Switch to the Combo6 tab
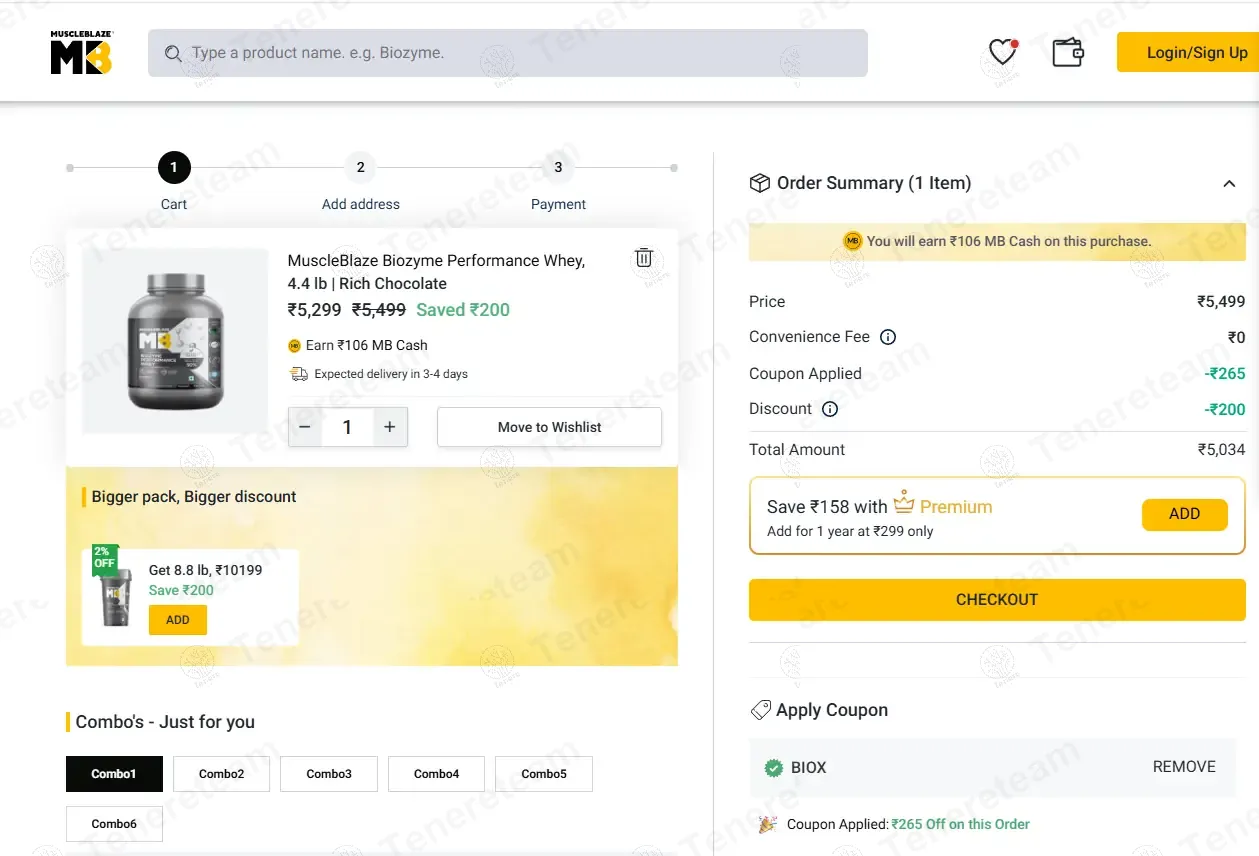This screenshot has width=1259, height=856. pyautogui.click(x=114, y=824)
